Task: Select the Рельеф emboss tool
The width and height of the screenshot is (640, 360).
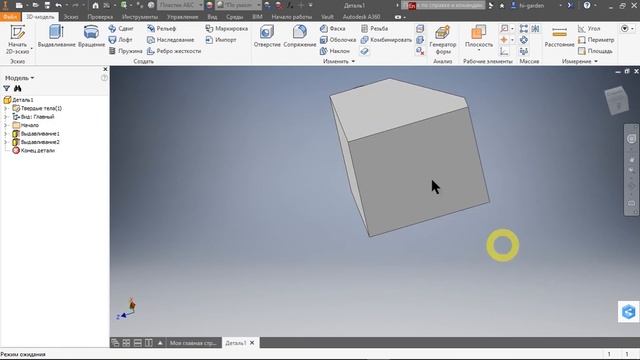Action: [162, 29]
